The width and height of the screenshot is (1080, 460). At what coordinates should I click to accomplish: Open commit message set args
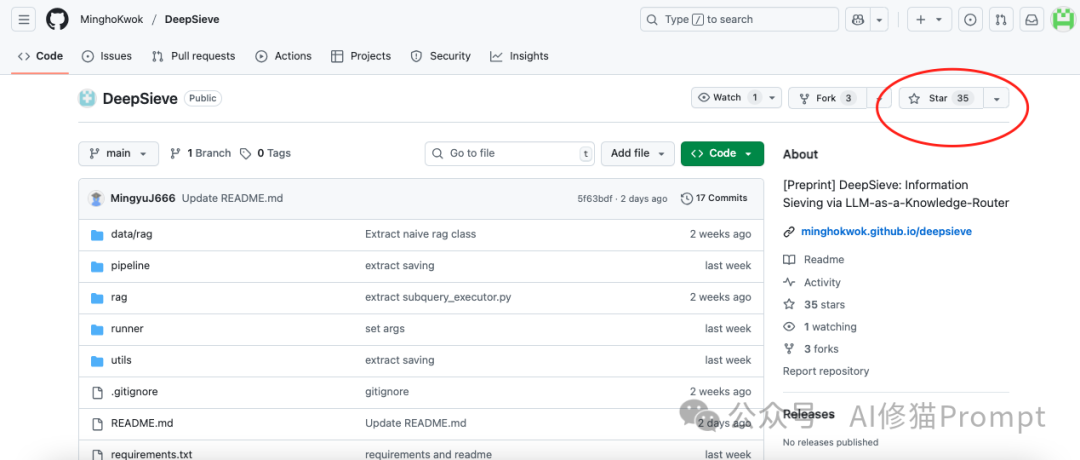pyautogui.click(x=385, y=329)
